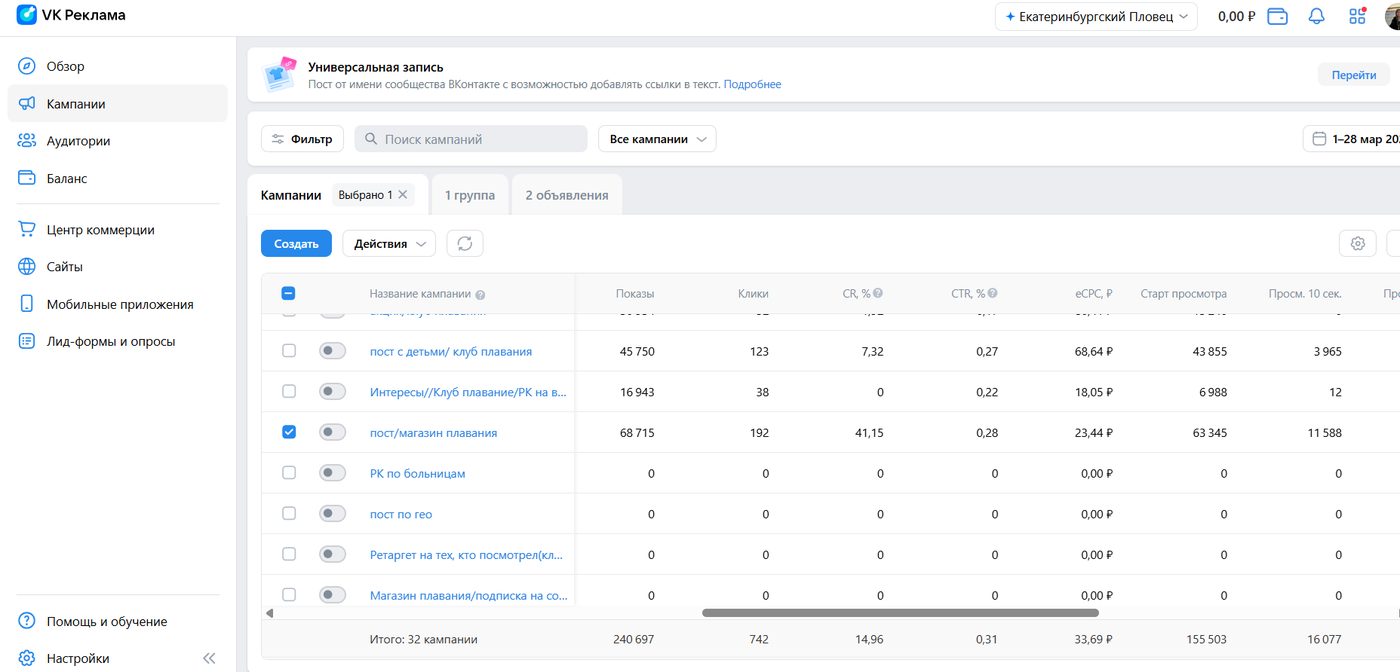Enable the 'РК по больницам' campaign switch
Viewport: 1400px width, 672px height.
tap(332, 473)
